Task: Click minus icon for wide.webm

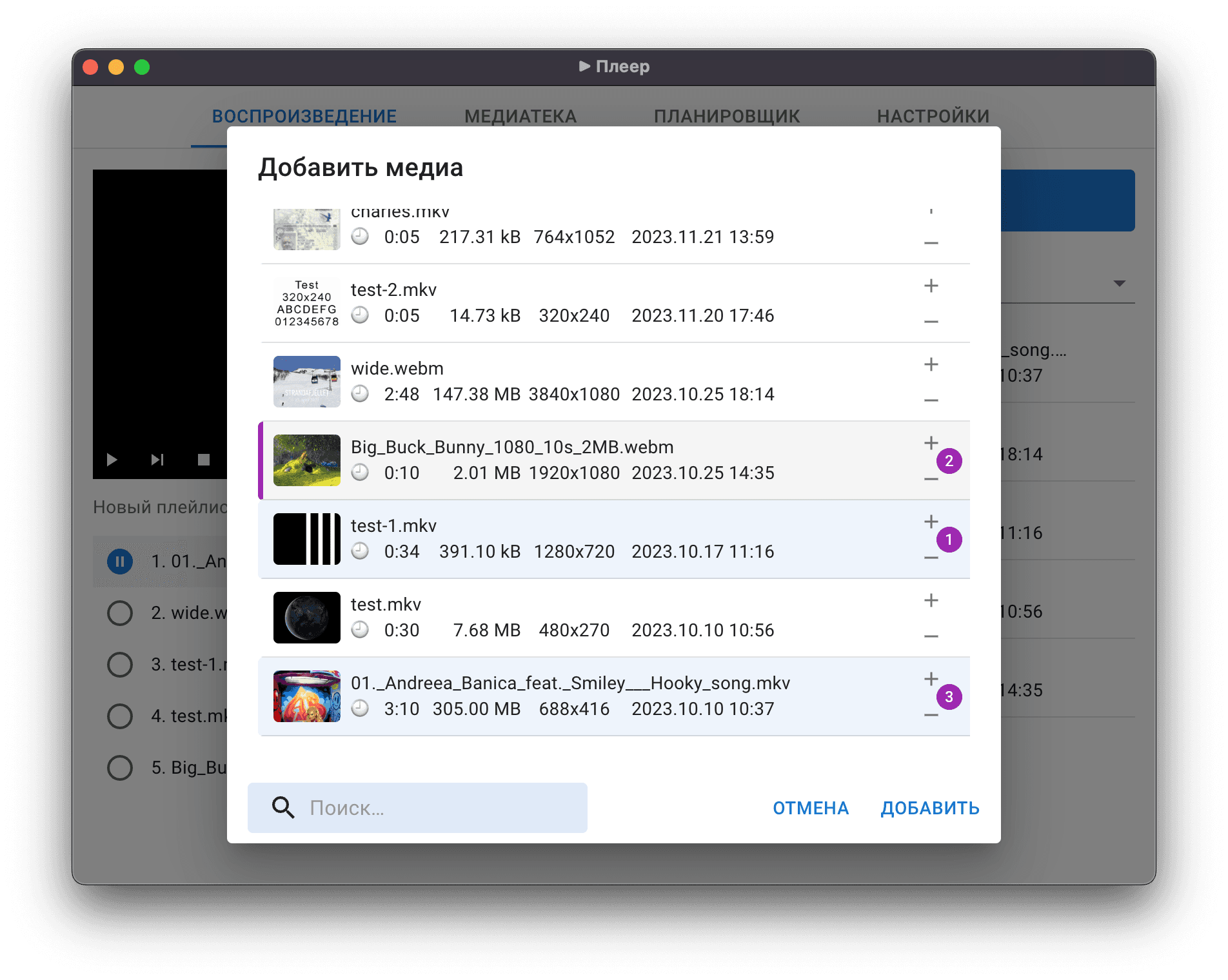Action: pyautogui.click(x=931, y=400)
